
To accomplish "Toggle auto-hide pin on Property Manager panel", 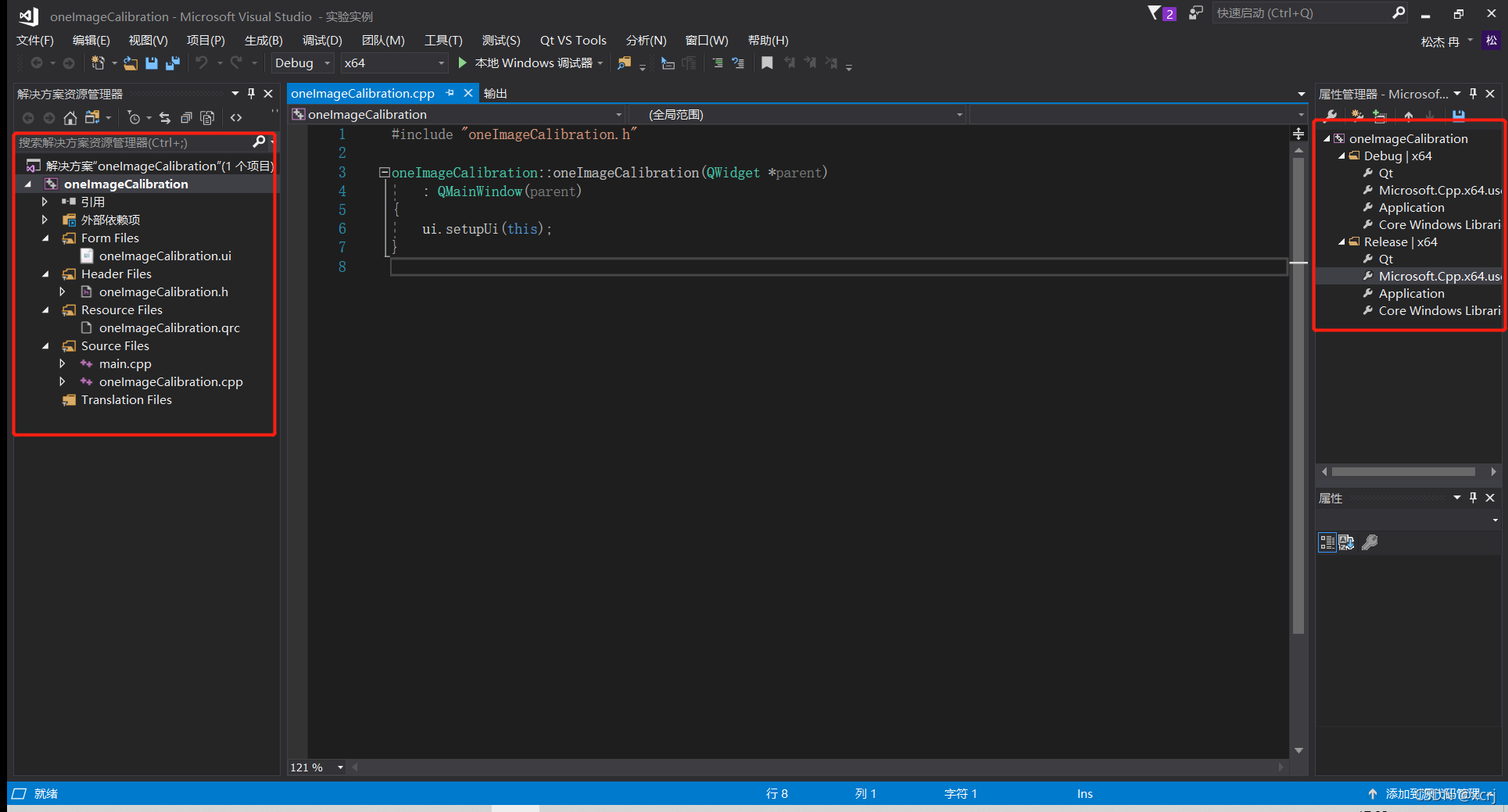I will pyautogui.click(x=1473, y=94).
